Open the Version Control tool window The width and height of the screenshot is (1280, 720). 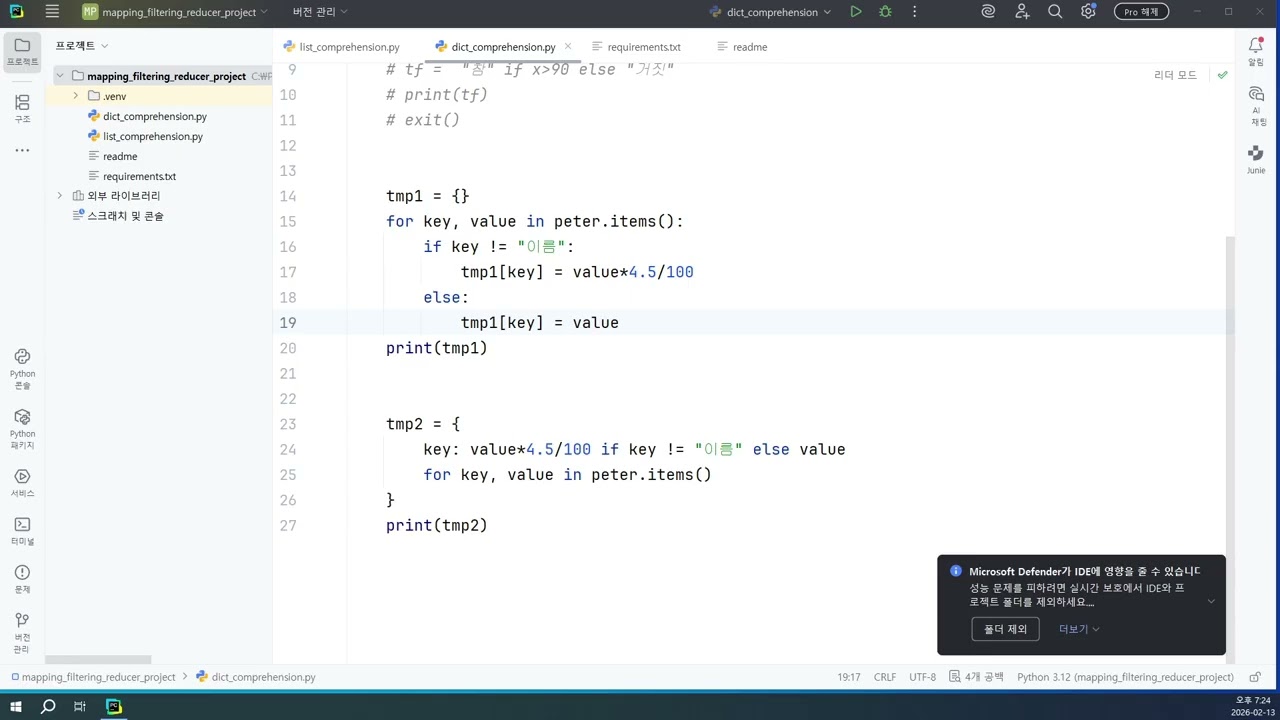click(x=22, y=633)
